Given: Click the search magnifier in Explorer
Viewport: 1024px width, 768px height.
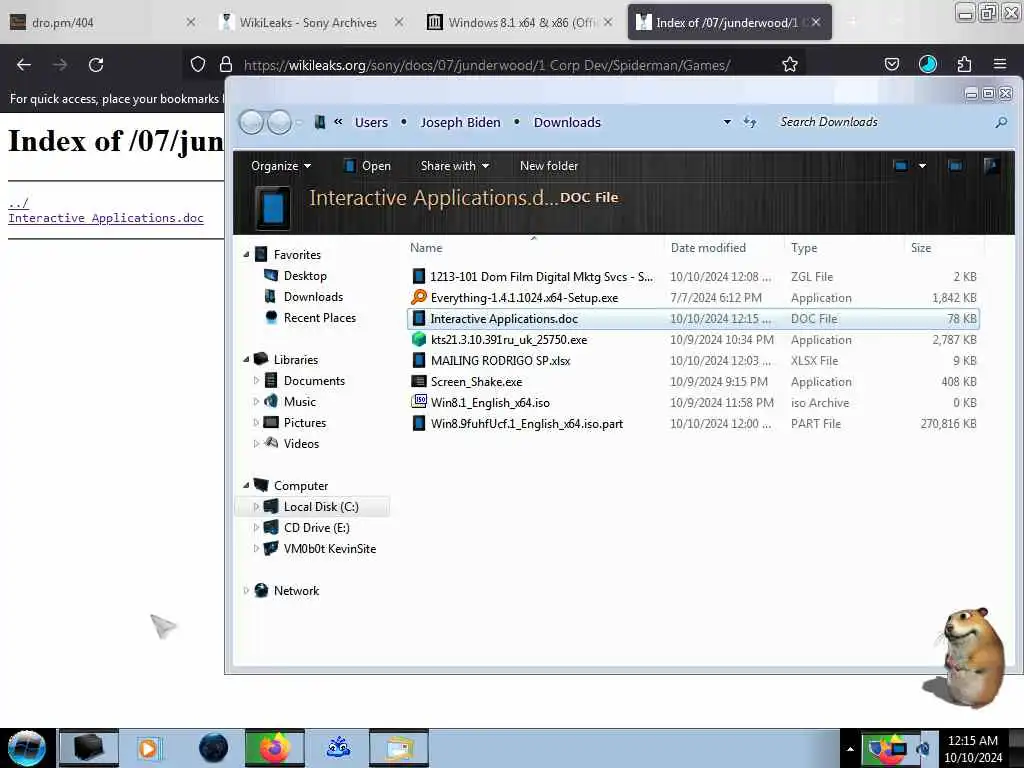Looking at the screenshot, I should click(x=1000, y=122).
